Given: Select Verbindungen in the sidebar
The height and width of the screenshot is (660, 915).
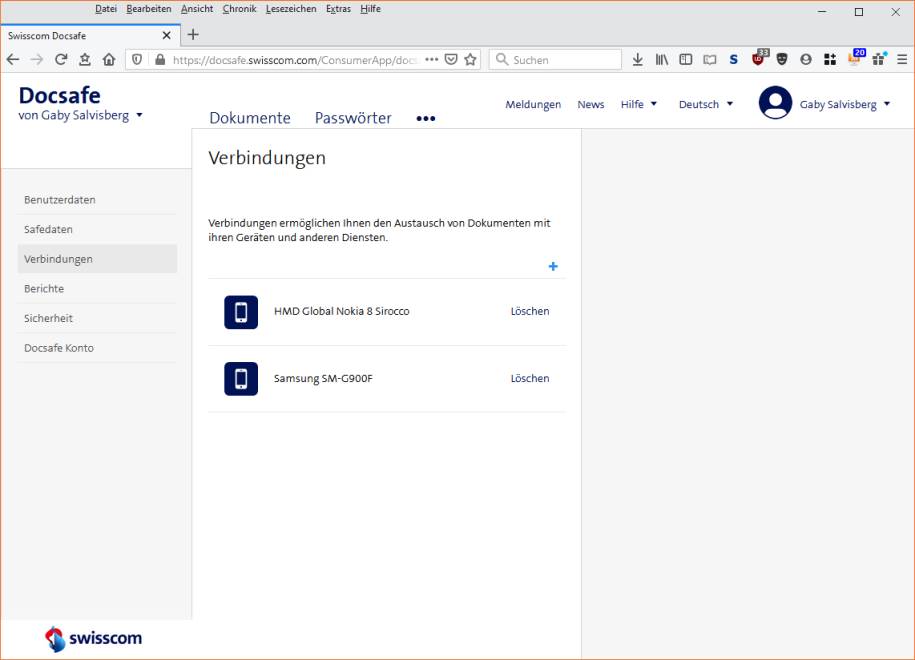Looking at the screenshot, I should 97,259.
